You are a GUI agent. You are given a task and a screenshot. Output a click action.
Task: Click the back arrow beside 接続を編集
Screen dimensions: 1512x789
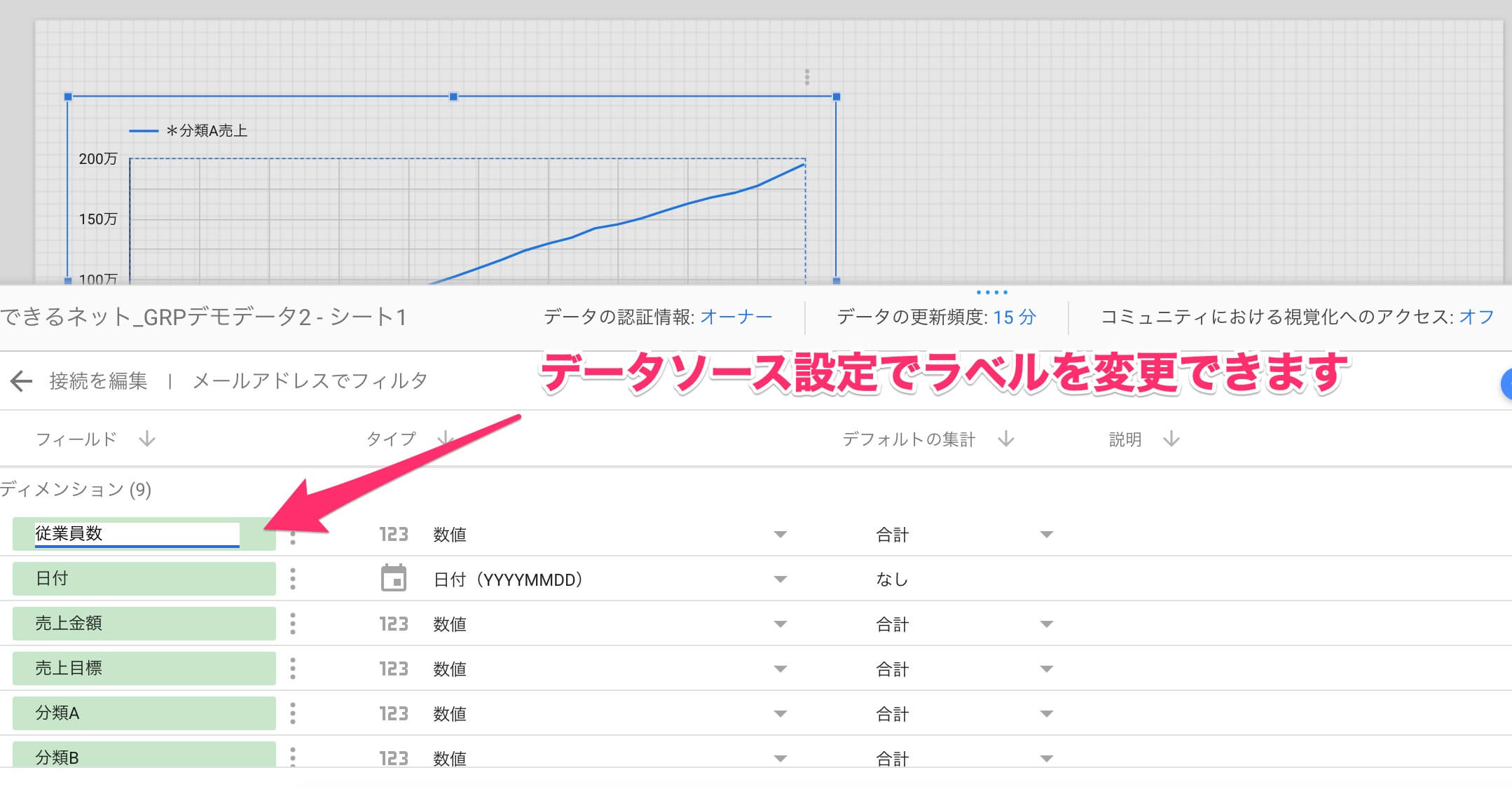tap(22, 380)
